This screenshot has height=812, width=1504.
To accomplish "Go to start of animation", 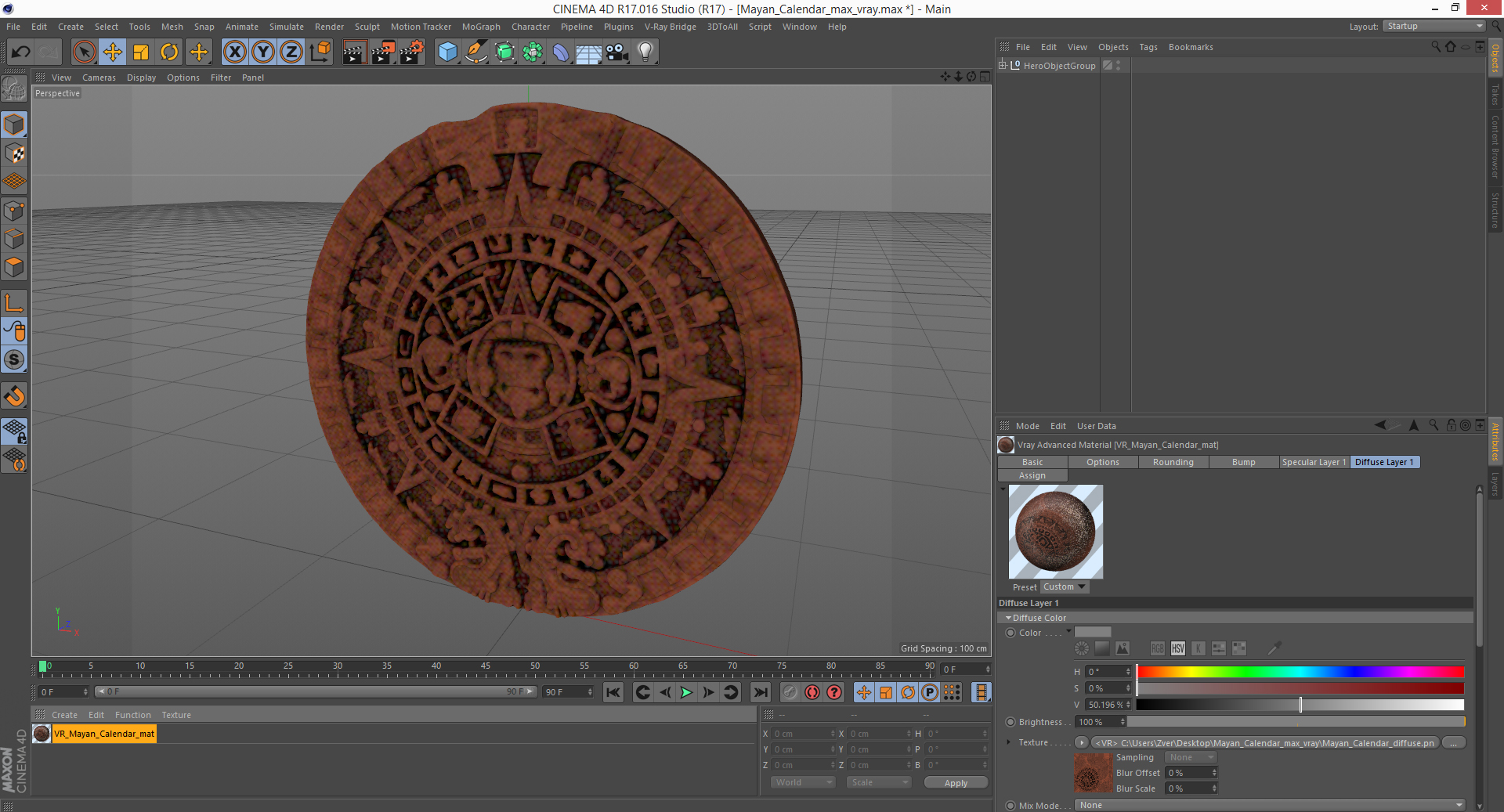I will (613, 692).
